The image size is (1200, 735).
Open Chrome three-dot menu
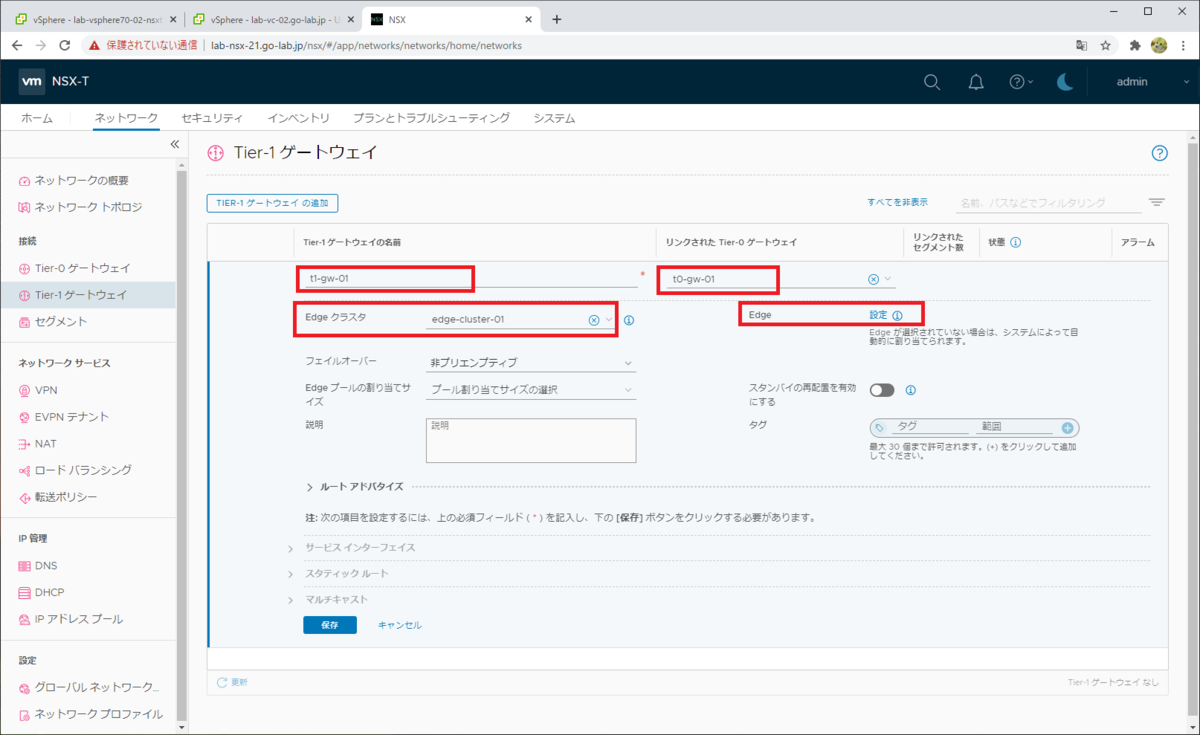(x=1184, y=45)
